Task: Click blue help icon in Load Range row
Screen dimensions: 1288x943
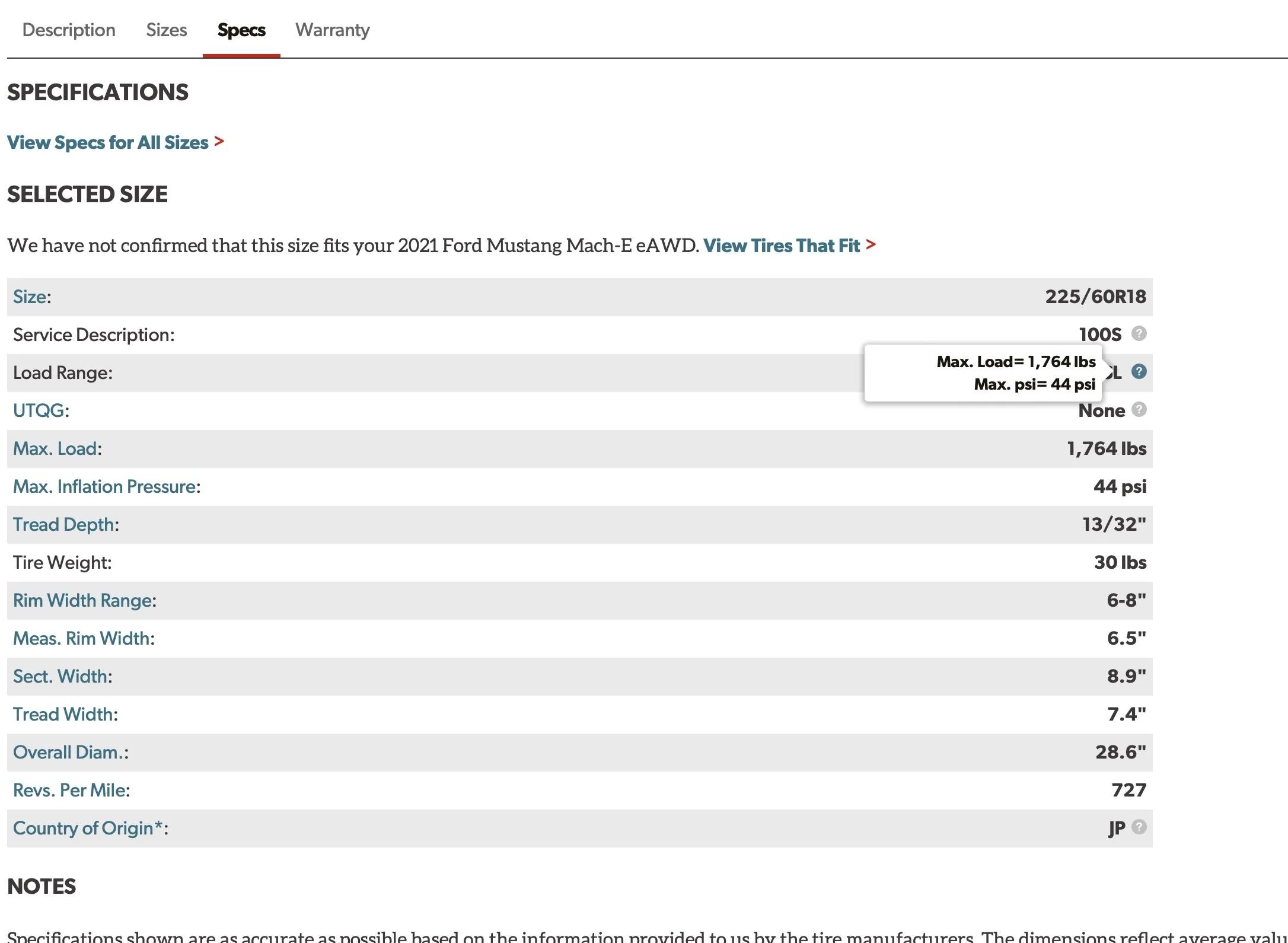Action: pos(1139,371)
